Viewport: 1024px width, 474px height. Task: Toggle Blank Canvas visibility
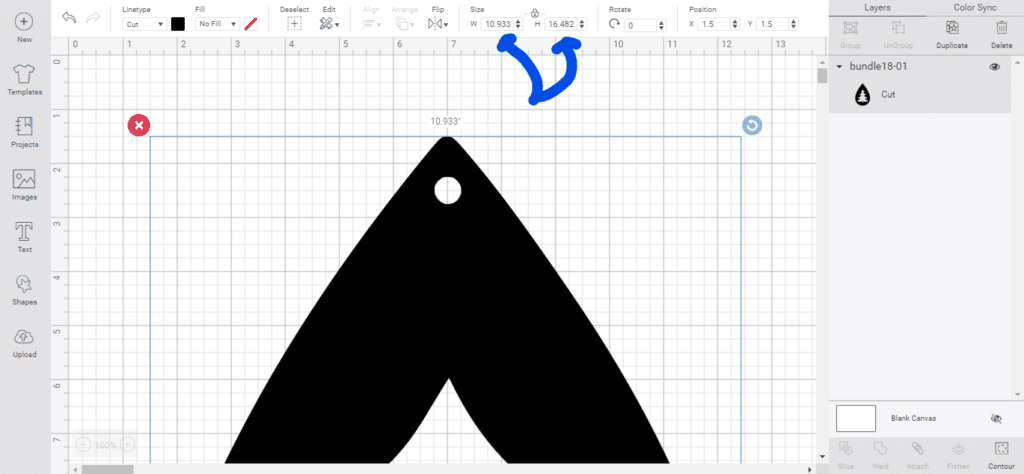pos(995,419)
